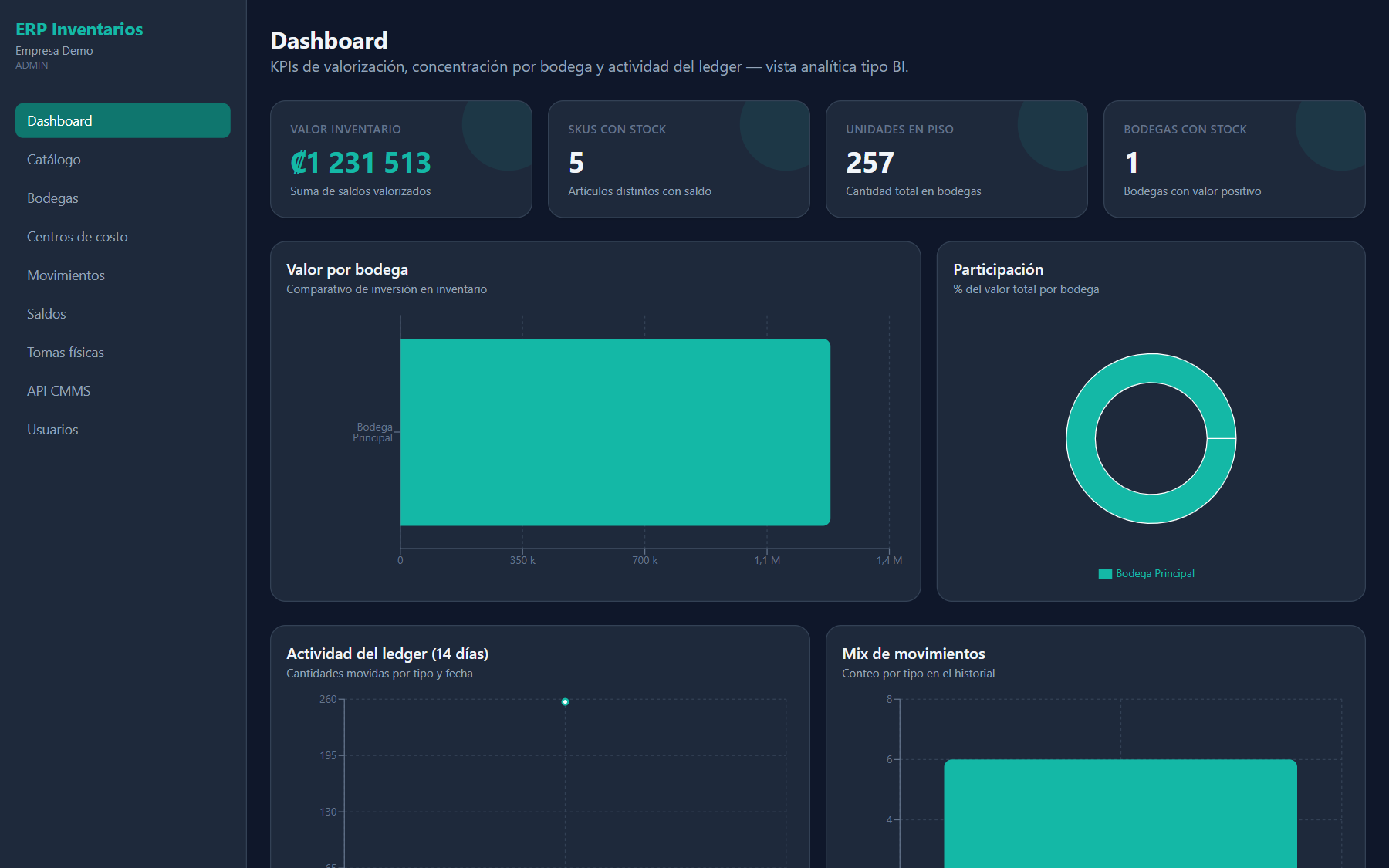This screenshot has height=868, width=1389.
Task: Click the Mix de movimientos bar
Action: [1120, 814]
